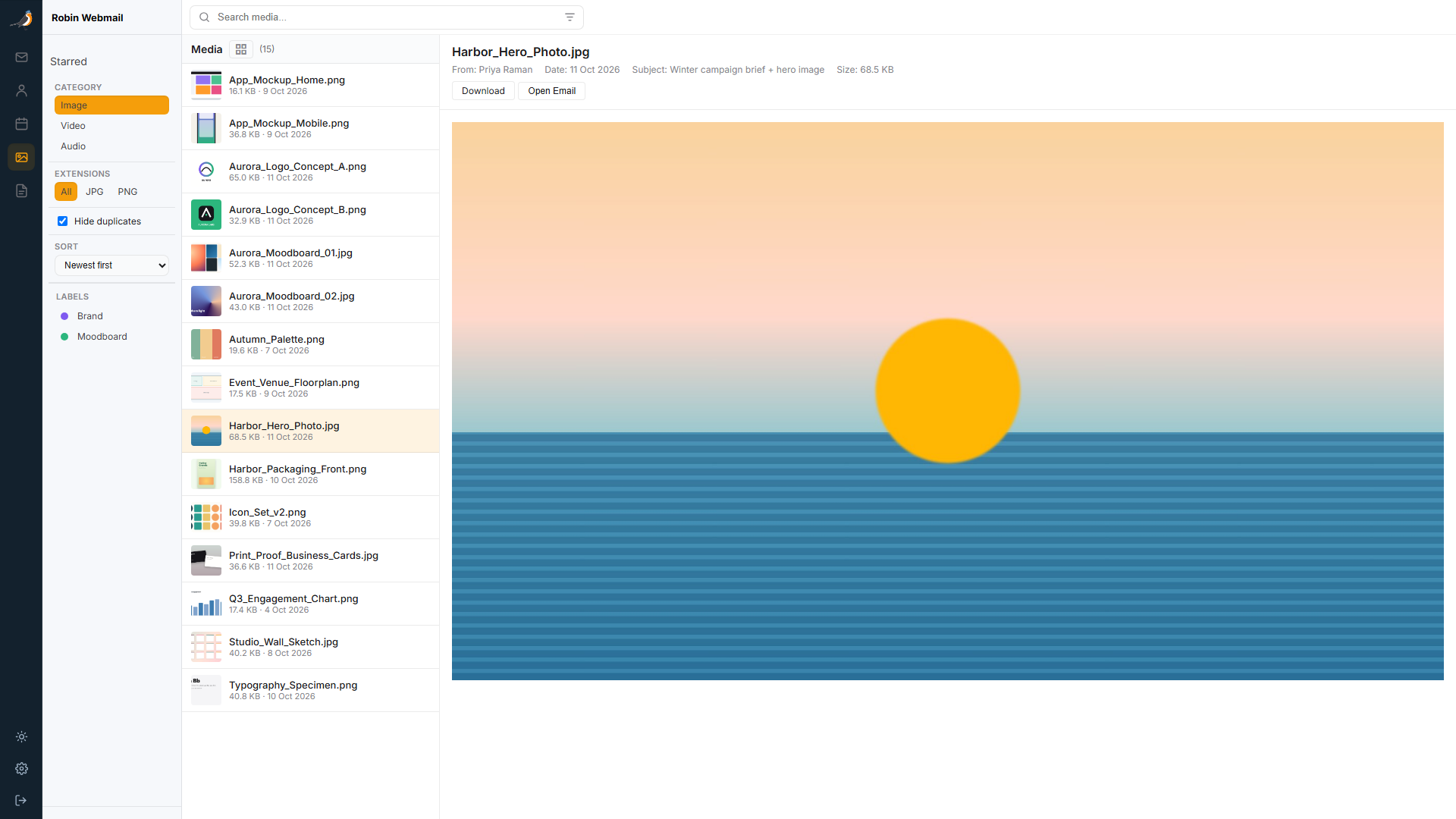Open Typography_Specimen.png item
Viewport: 1456px width, 819px height.
point(310,690)
